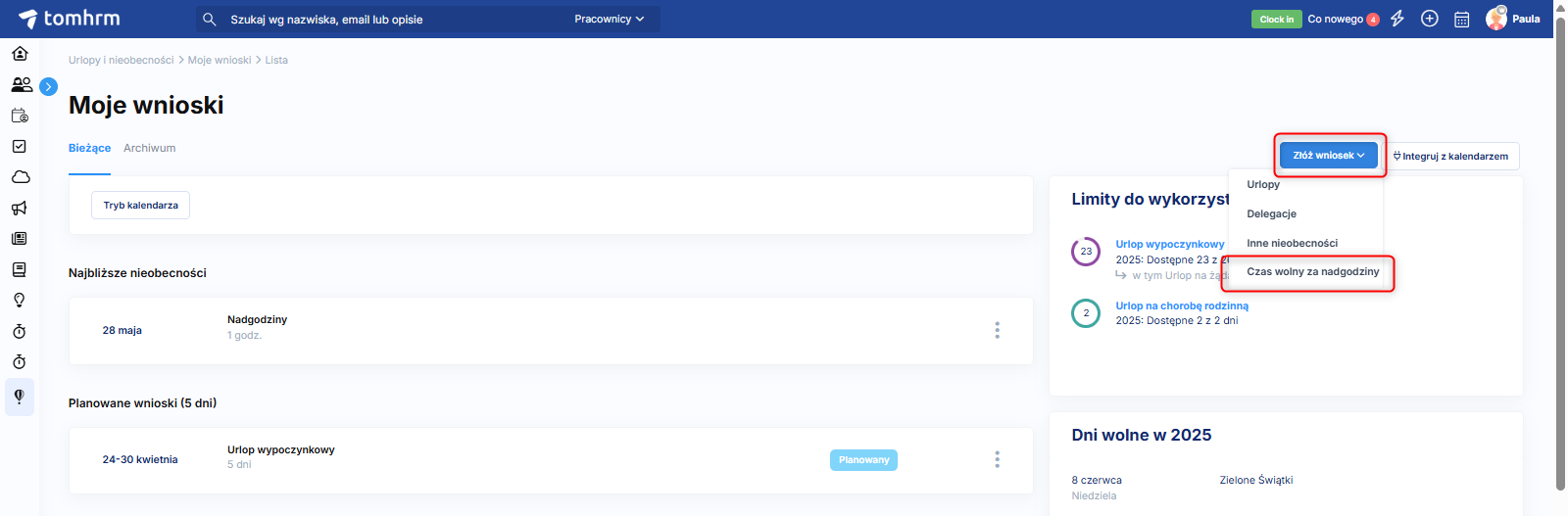Click the lightning bolt icon in header
Image resolution: width=1568 pixels, height=516 pixels.
1397,19
